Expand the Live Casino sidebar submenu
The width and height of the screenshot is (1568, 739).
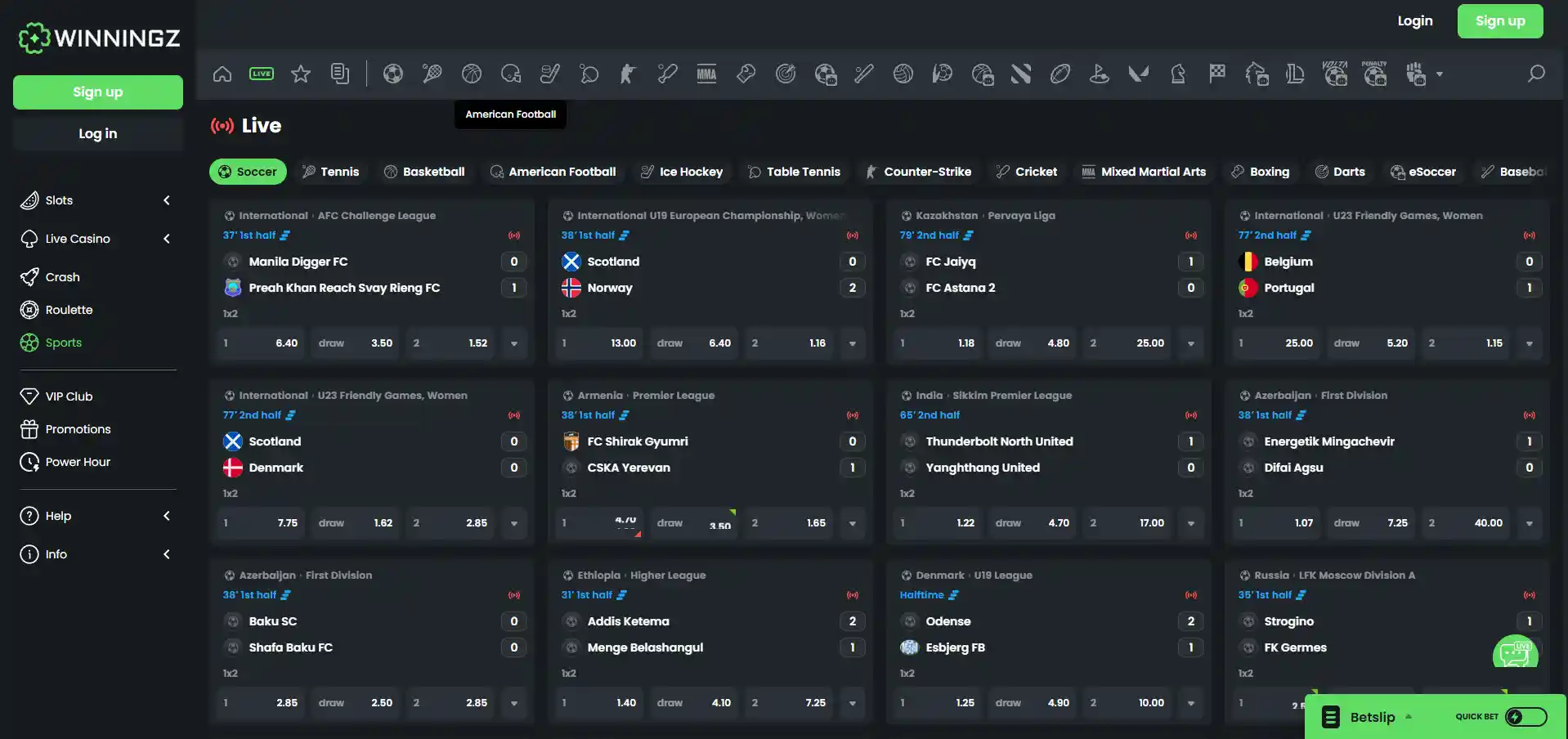pos(167,239)
